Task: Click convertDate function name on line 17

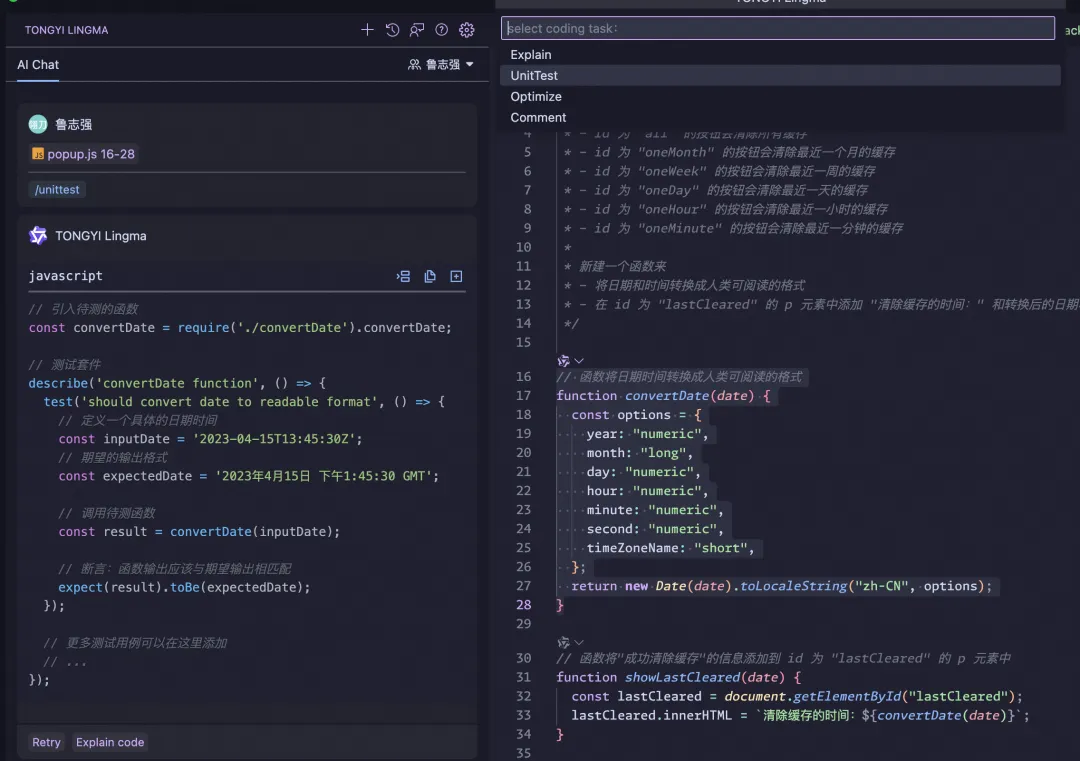Action: pyautogui.click(x=667, y=395)
